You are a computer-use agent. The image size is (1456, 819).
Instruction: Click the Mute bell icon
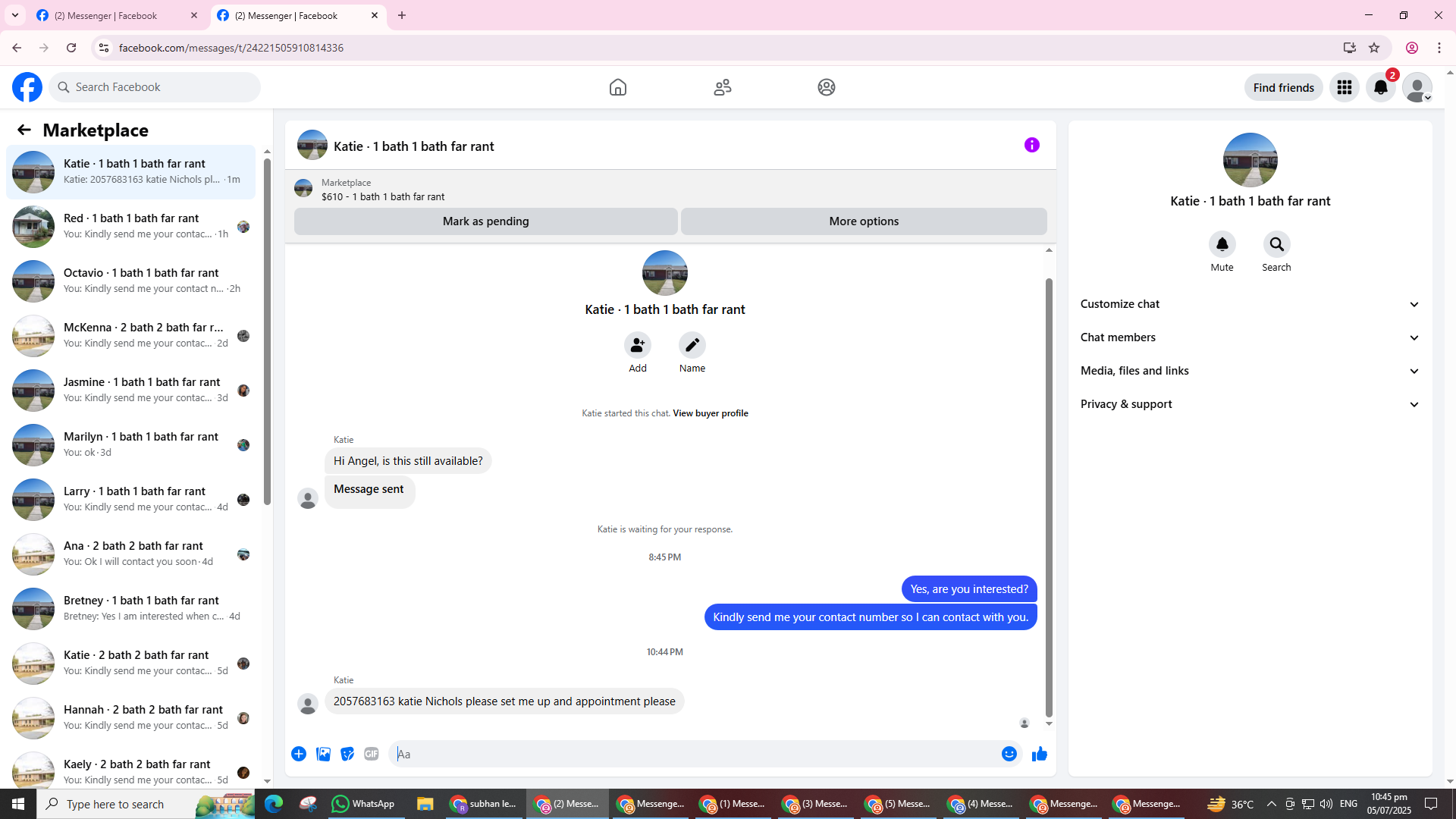tap(1222, 244)
